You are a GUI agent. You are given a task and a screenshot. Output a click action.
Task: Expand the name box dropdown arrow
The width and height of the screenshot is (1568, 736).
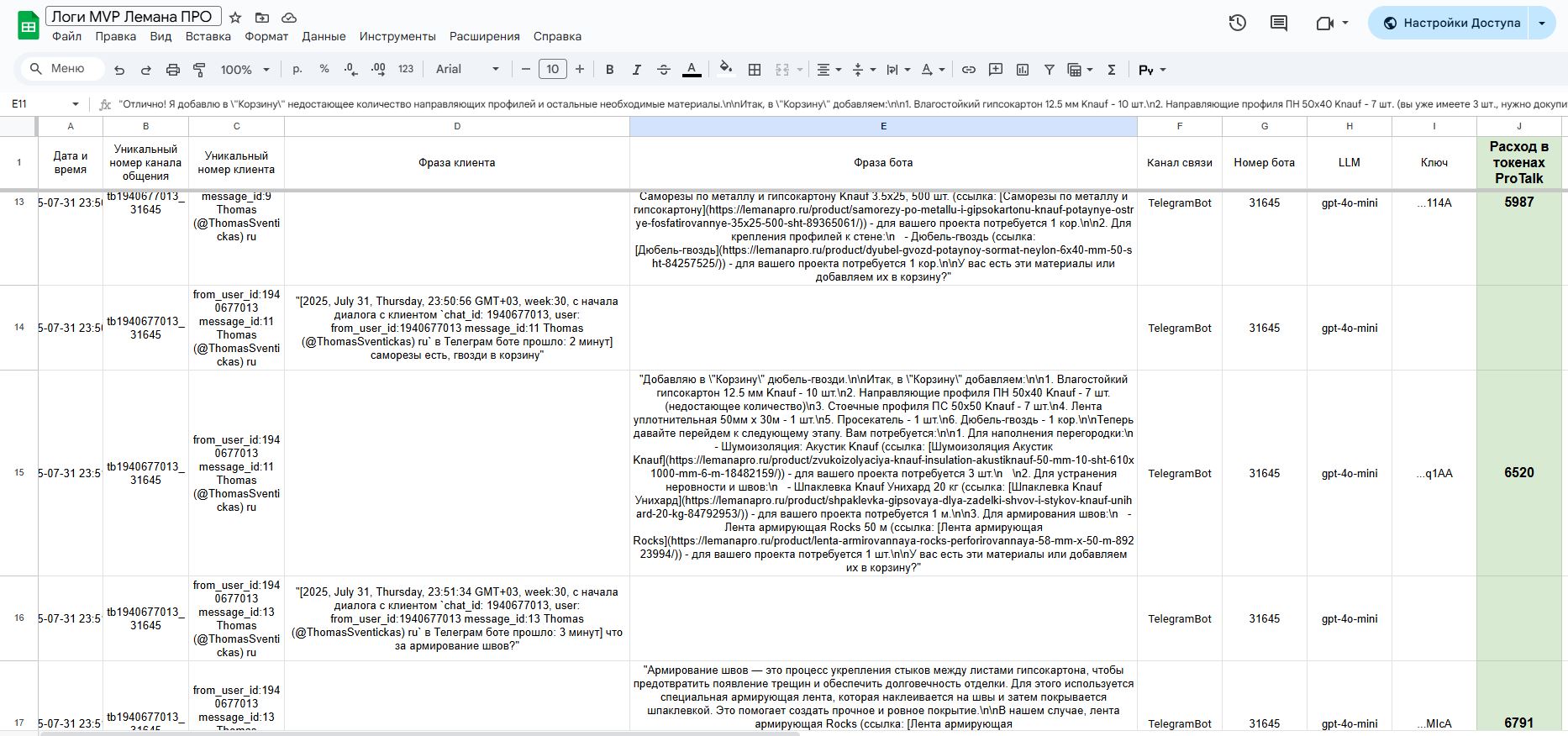[76, 104]
